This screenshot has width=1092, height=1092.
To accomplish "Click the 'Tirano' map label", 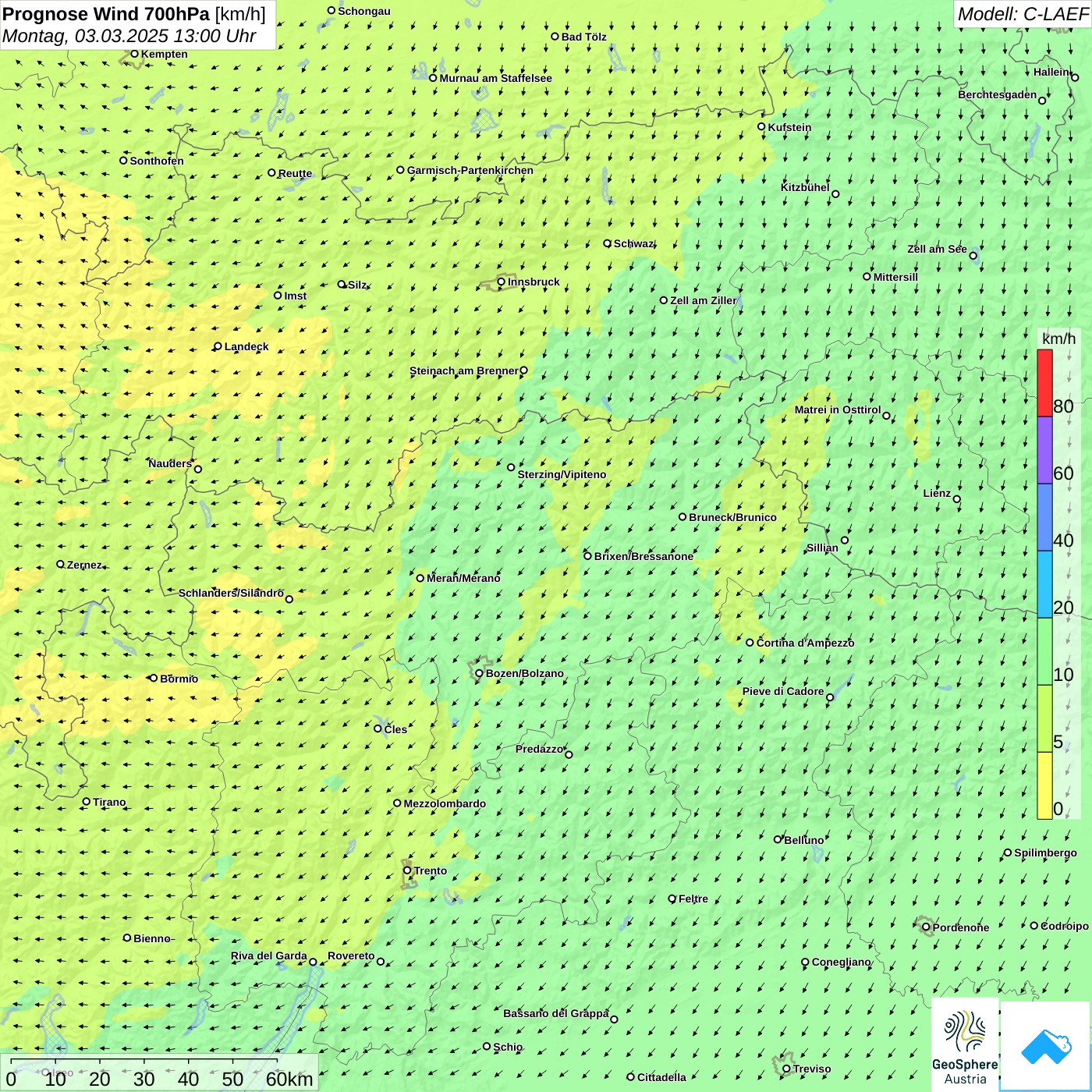I will [x=109, y=802].
